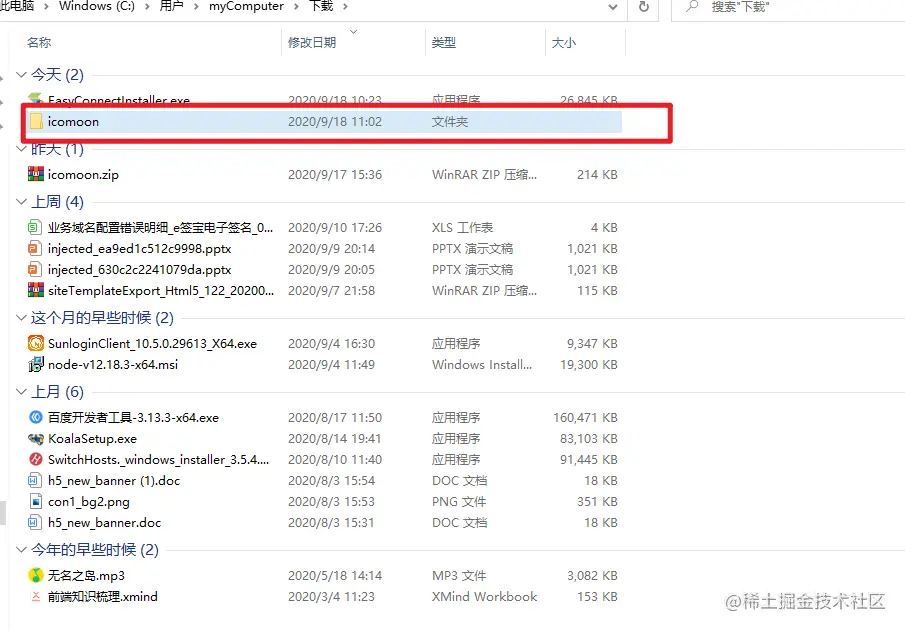The height and width of the screenshot is (631, 905).
Task: Go to Windows (C:) in the breadcrumb
Action: click(96, 6)
